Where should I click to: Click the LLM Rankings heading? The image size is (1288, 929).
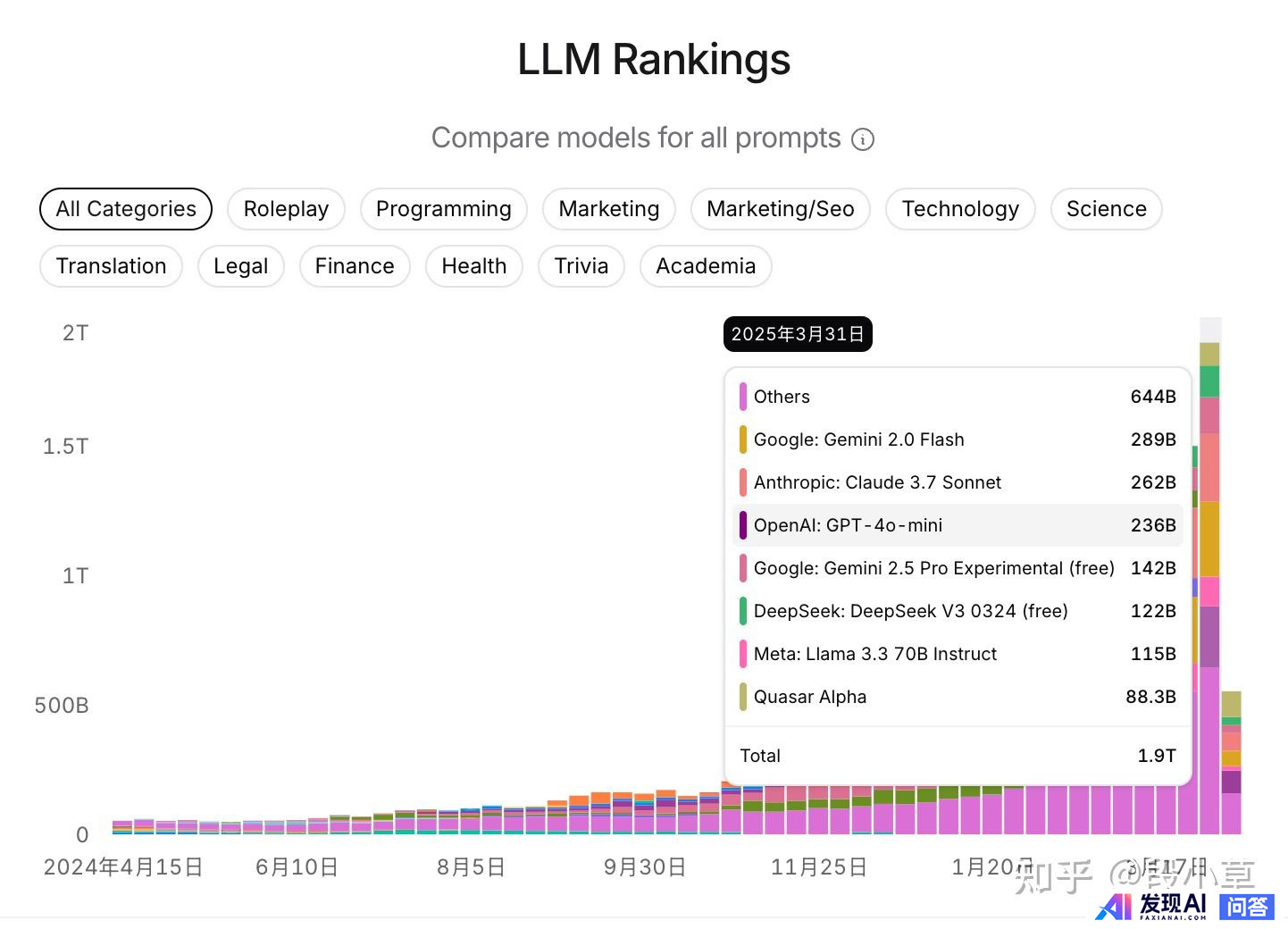coord(654,60)
